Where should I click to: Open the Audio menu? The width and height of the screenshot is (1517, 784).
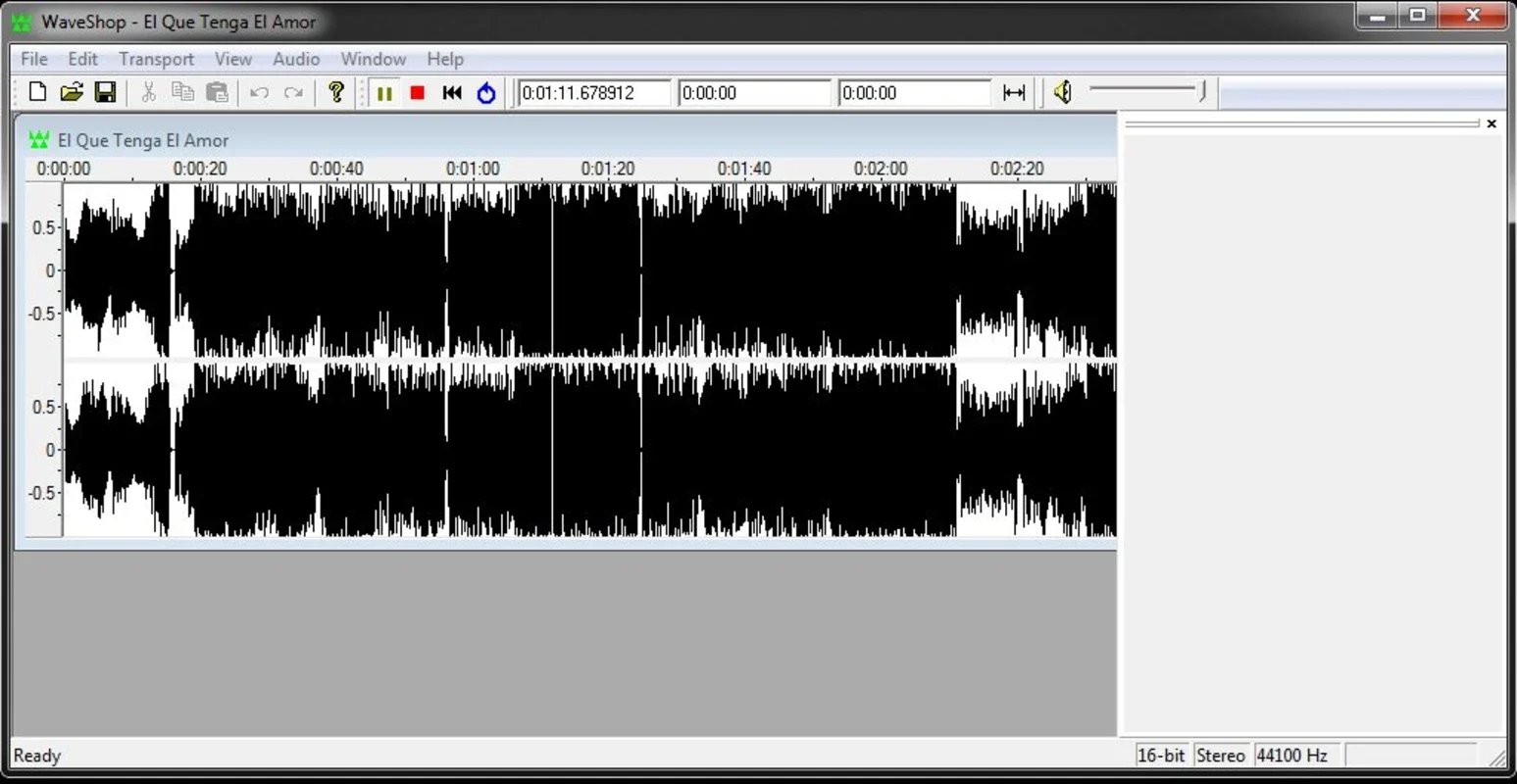pyautogui.click(x=296, y=59)
